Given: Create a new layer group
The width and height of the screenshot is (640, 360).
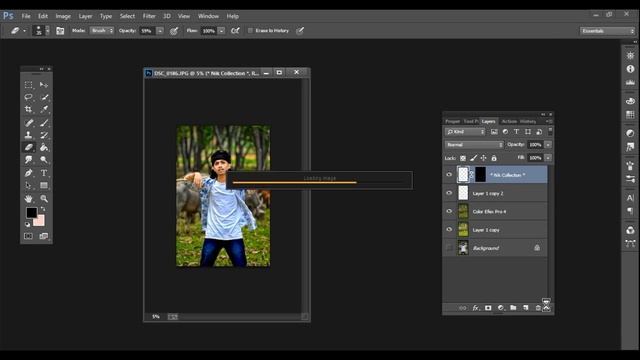Looking at the screenshot, I should [x=513, y=308].
